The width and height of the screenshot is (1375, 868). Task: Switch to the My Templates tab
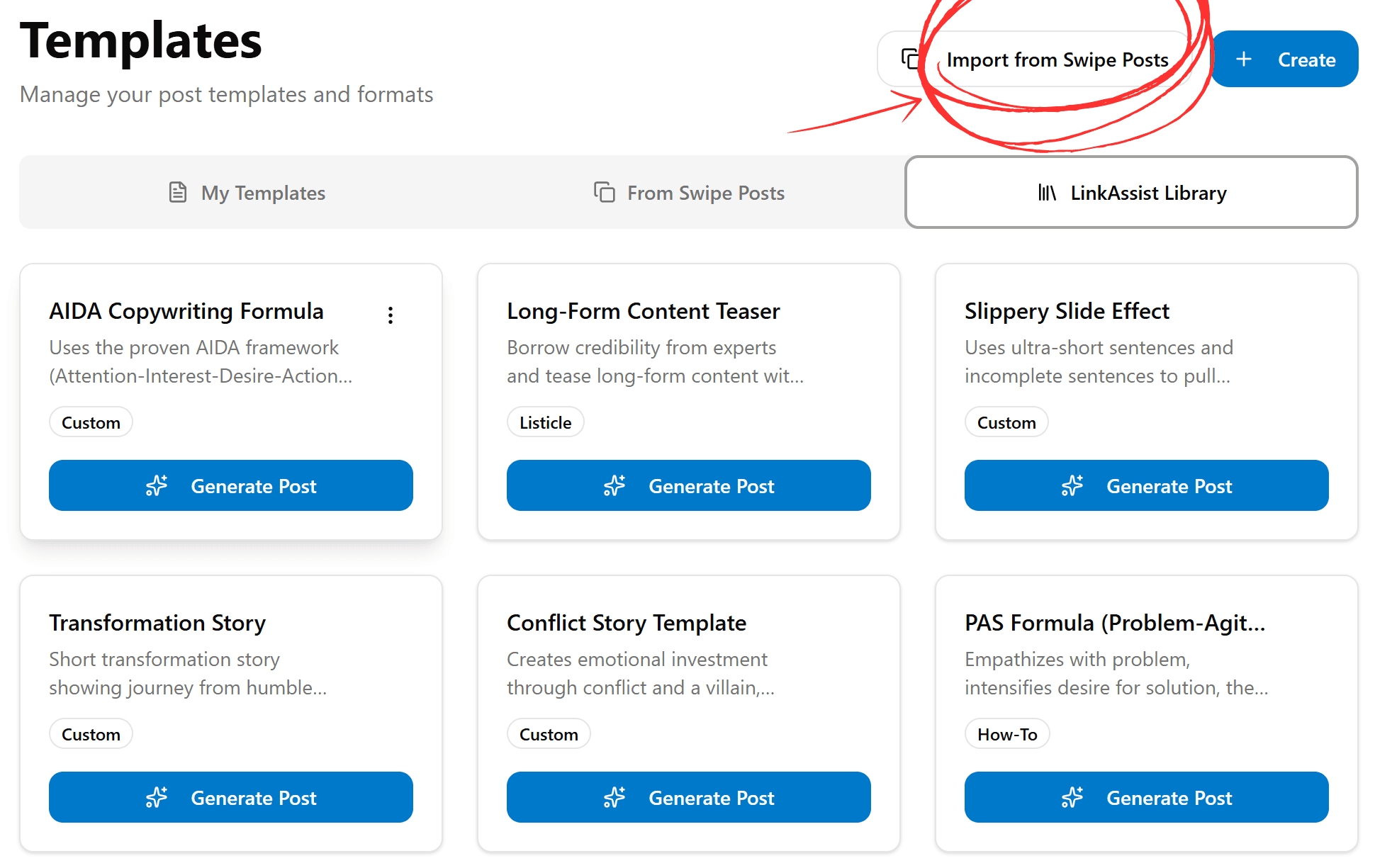click(x=263, y=193)
